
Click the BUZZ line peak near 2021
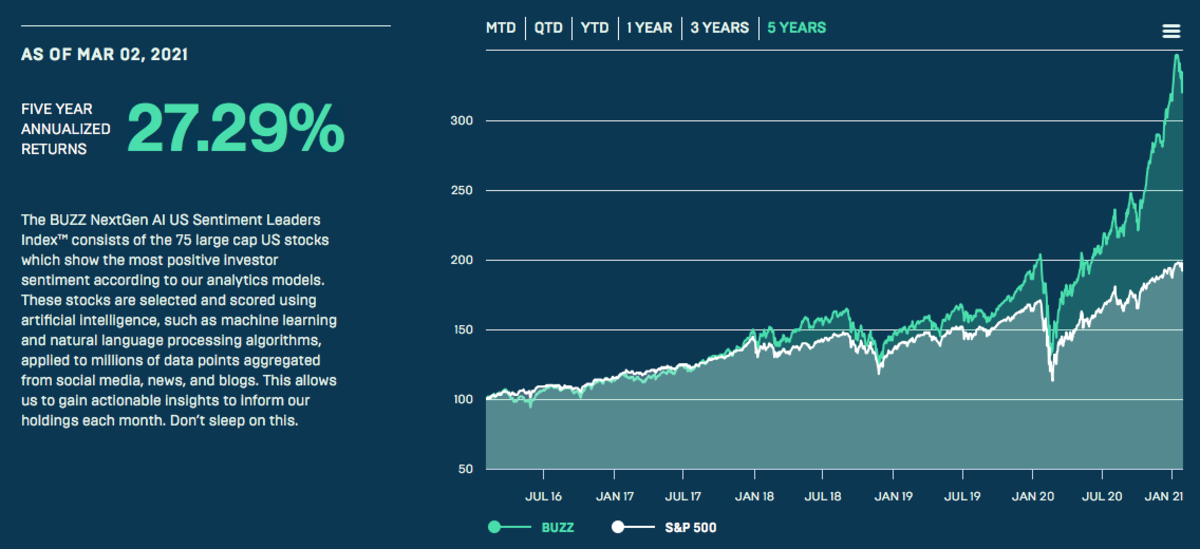click(x=1177, y=55)
